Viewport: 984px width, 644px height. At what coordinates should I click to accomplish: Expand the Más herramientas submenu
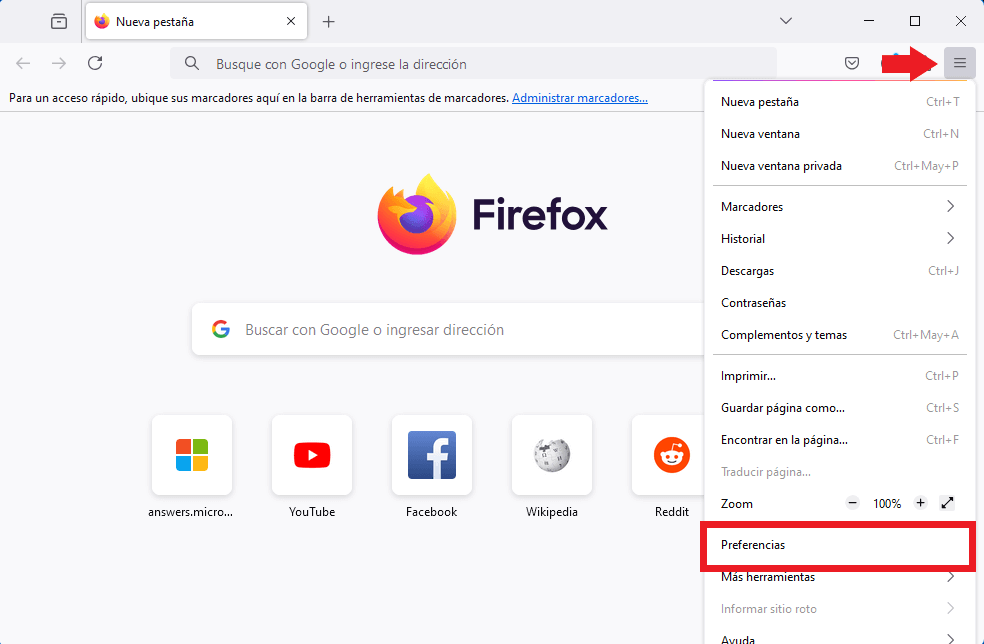pyautogui.click(x=840, y=577)
